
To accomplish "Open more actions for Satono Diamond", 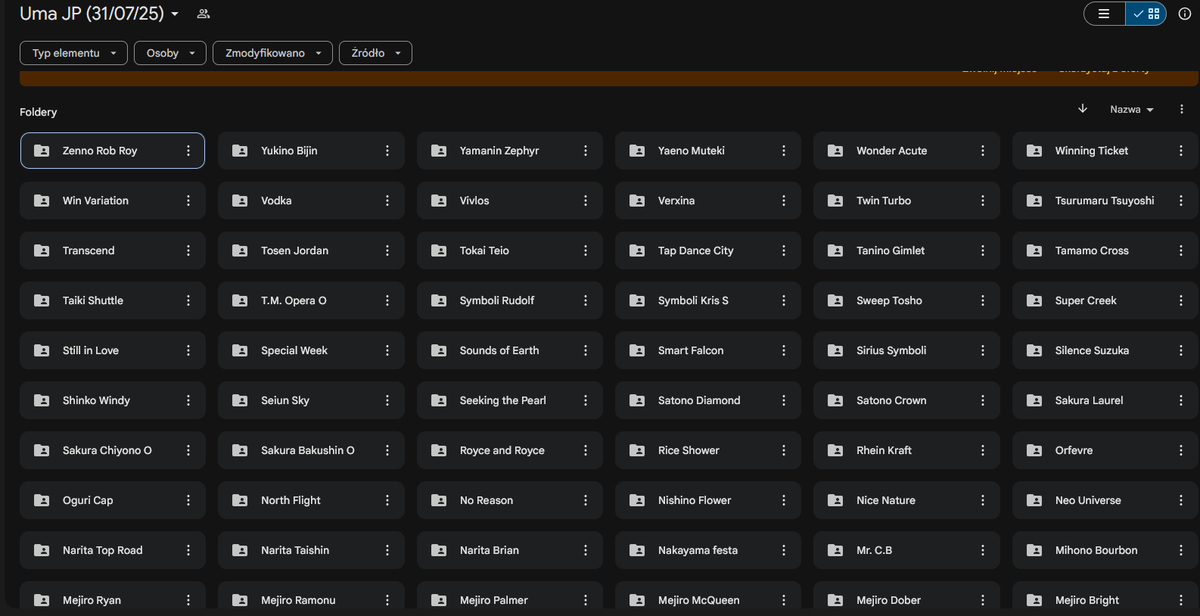I will click(x=784, y=401).
